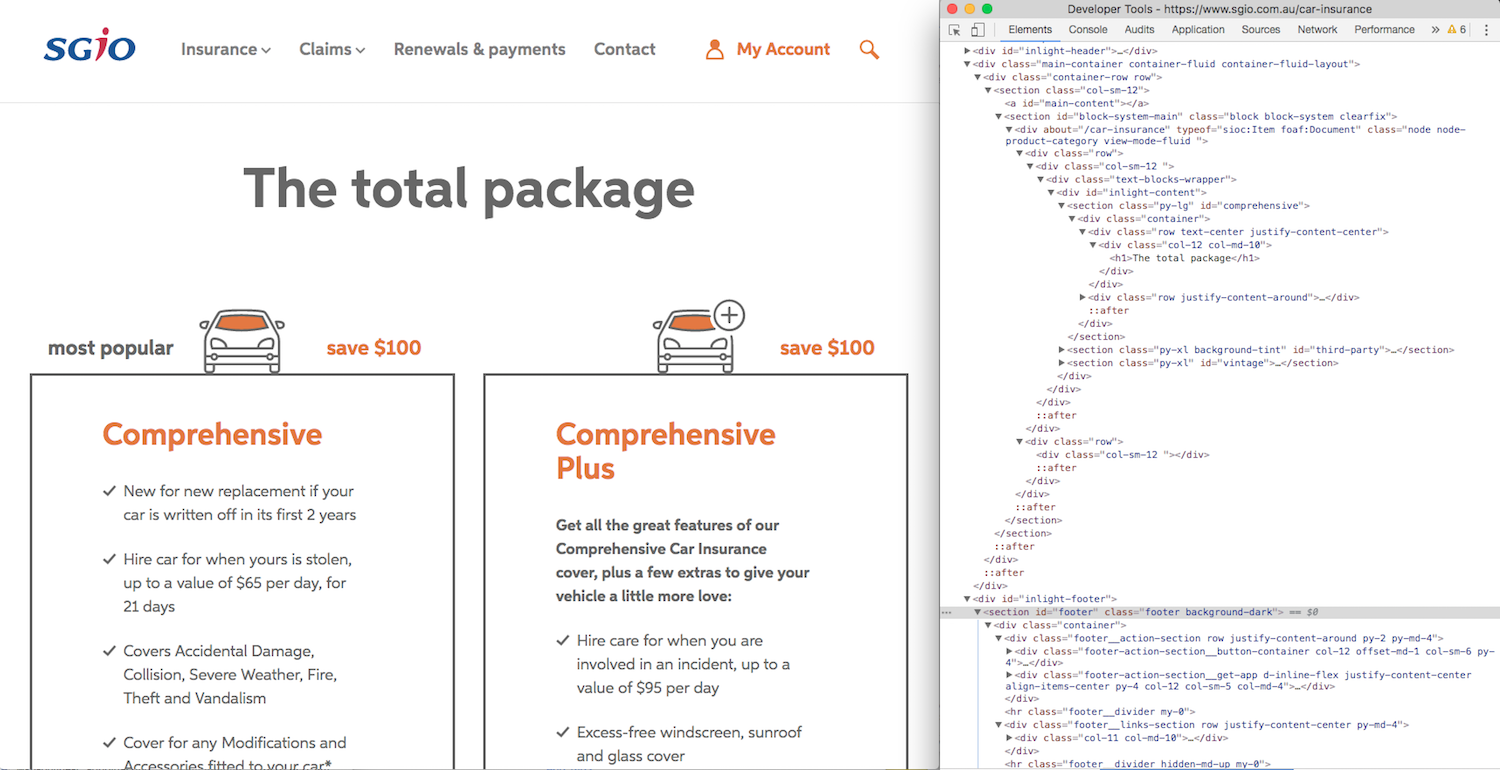Expand the col-11 col-md-10 div node
The image size is (1500, 770).
(x=1009, y=738)
